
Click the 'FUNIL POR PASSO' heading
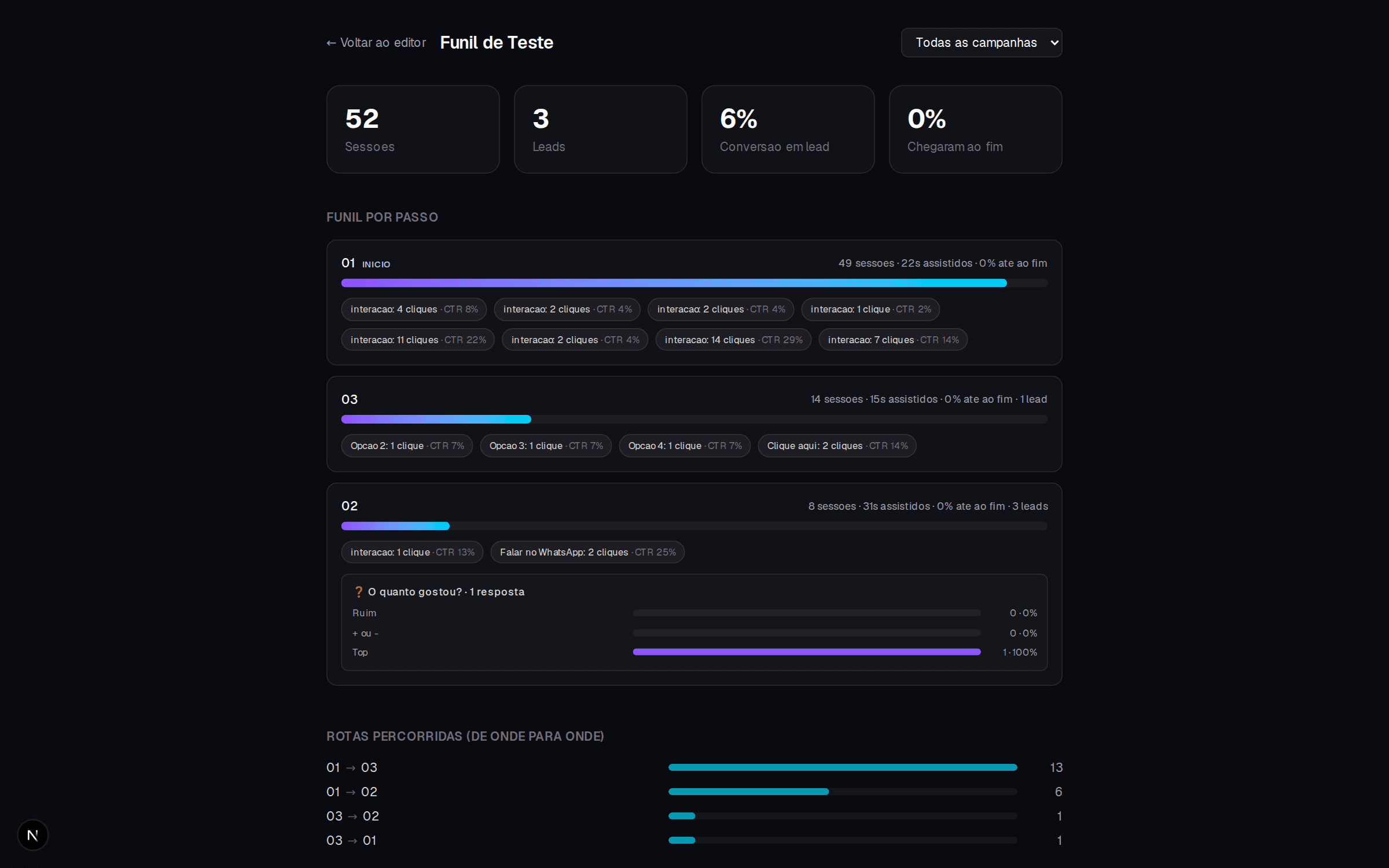coord(382,217)
